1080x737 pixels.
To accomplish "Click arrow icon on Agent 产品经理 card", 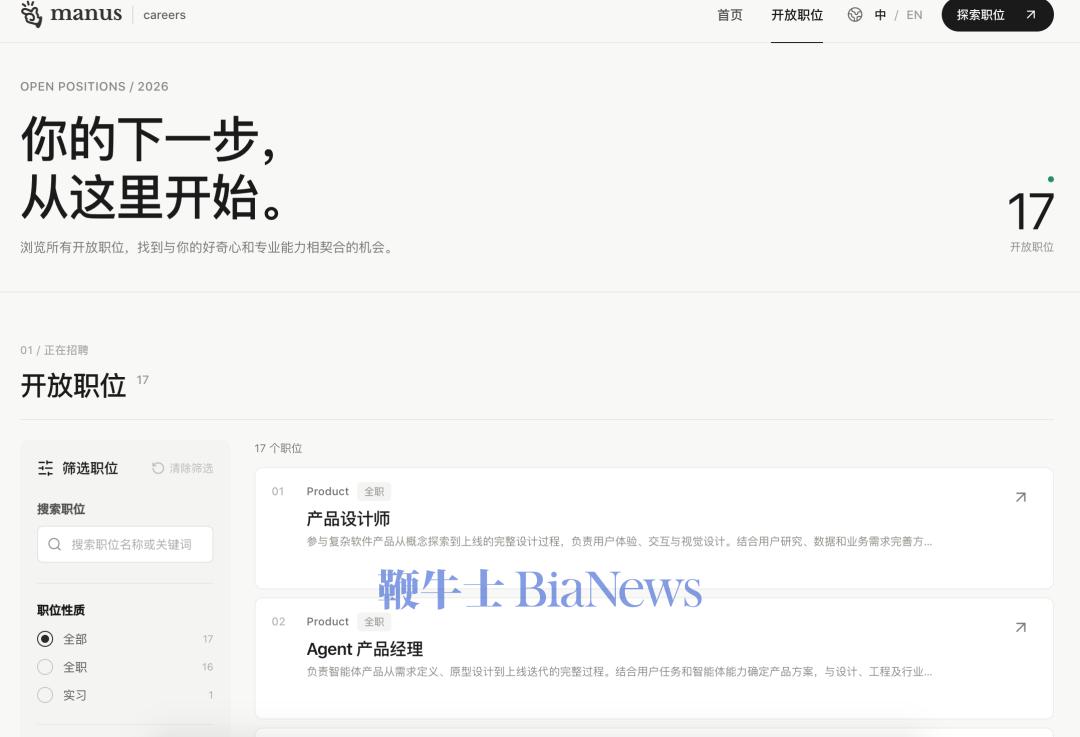I will tap(1021, 627).
